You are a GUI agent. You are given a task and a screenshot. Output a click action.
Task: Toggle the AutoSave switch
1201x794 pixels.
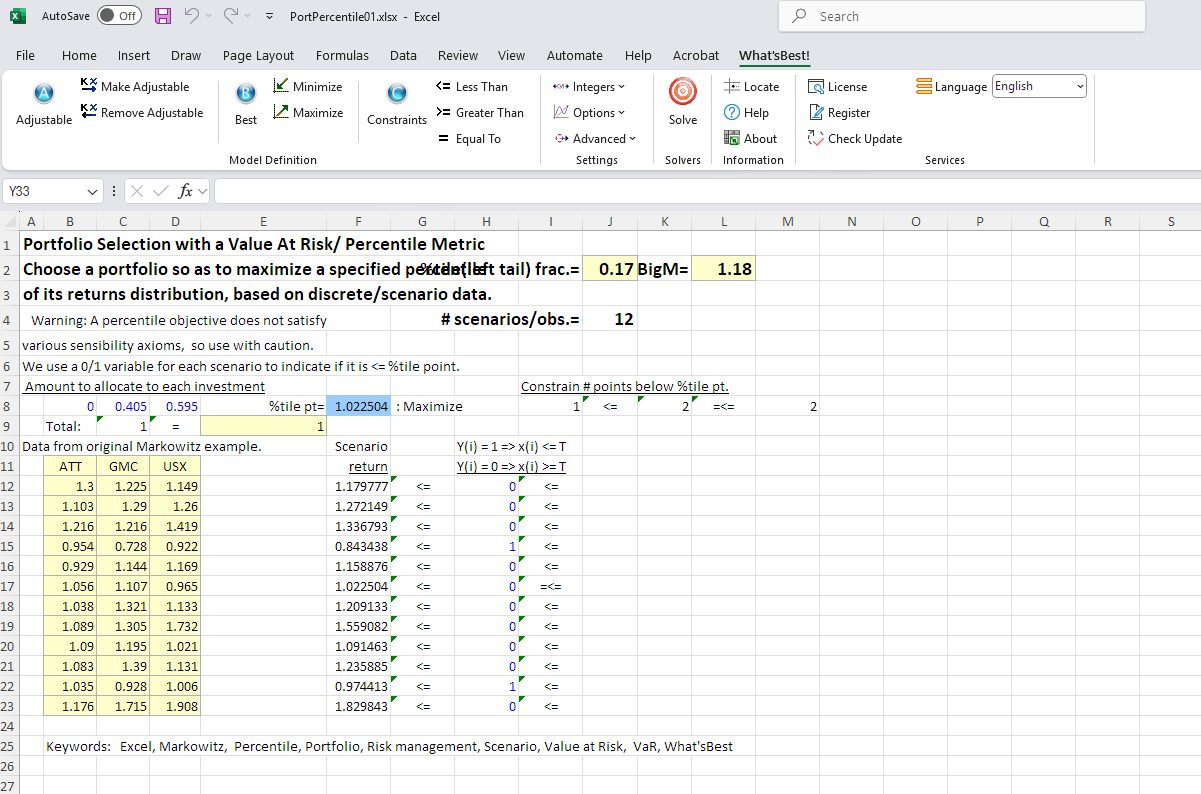click(119, 16)
